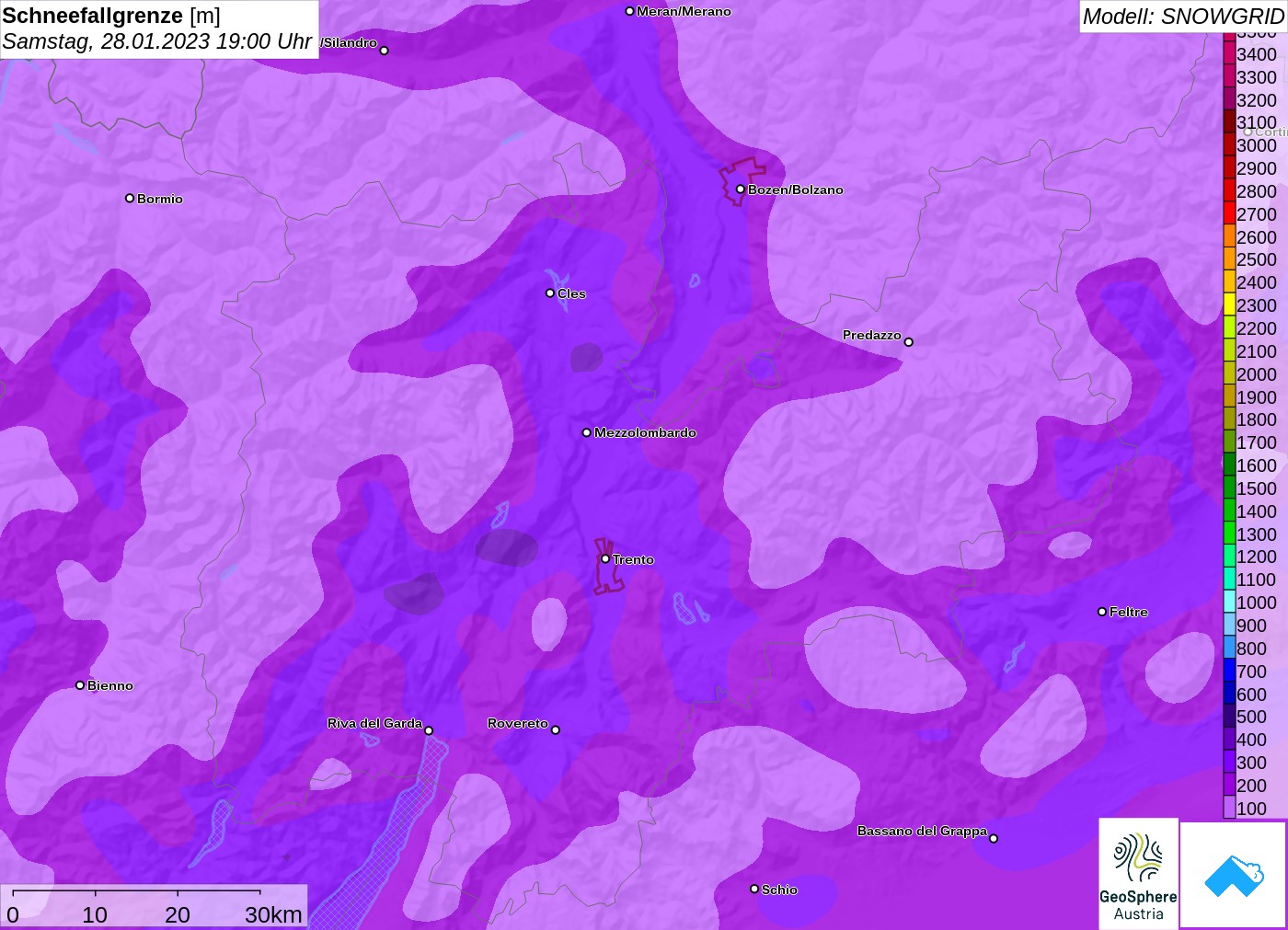
Task: Choose the 2500 m orange swatch
Action: [1229, 259]
